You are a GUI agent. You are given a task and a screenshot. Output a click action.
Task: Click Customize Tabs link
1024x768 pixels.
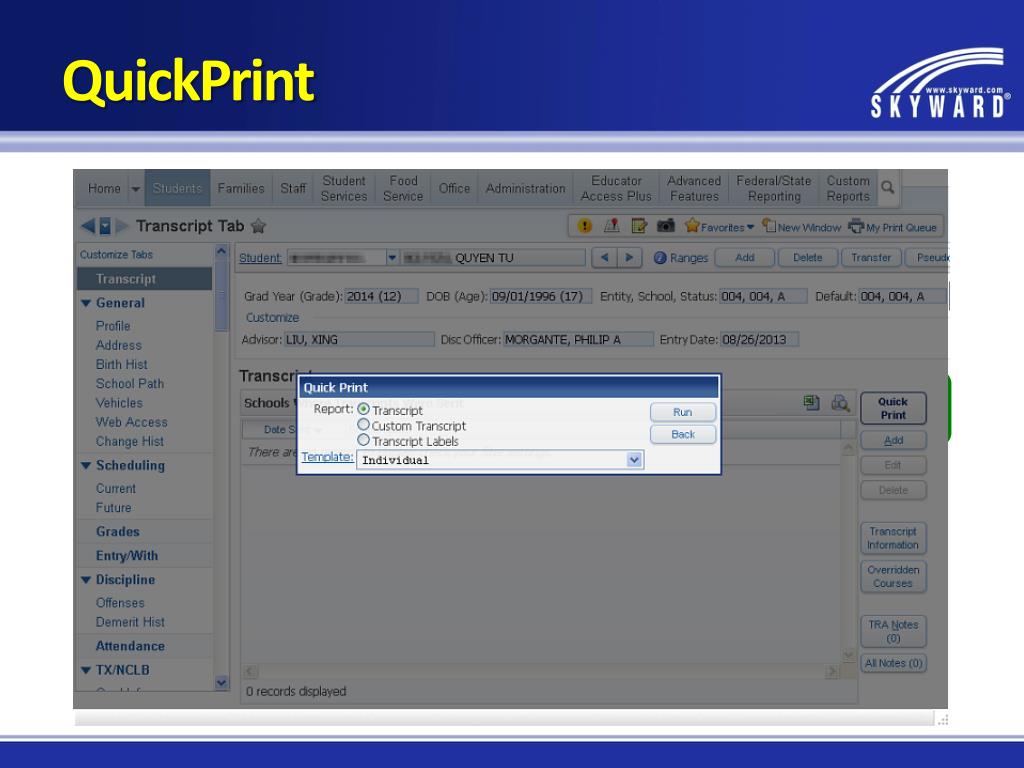(116, 255)
